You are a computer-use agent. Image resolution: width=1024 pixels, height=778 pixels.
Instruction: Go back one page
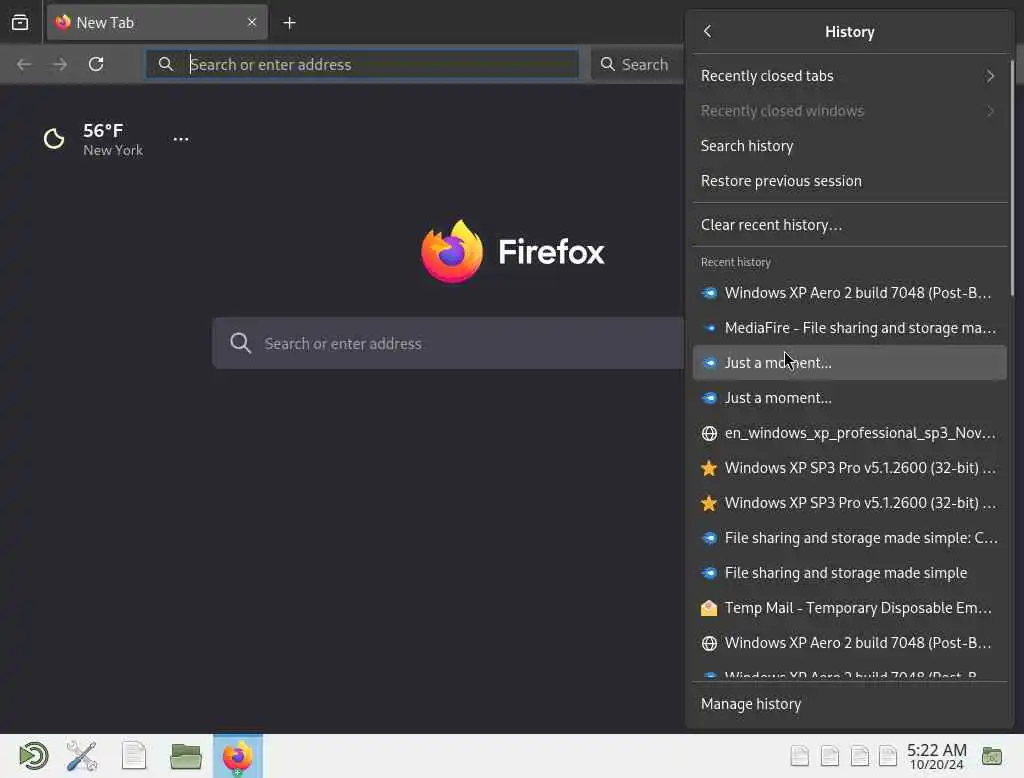24,64
